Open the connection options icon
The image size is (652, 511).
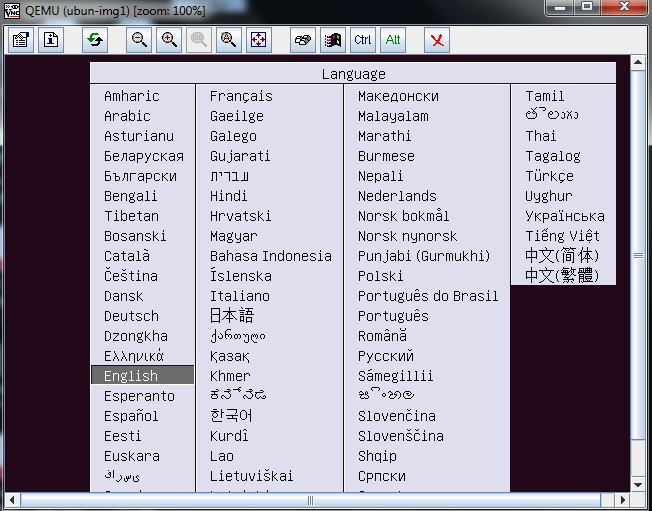point(21,40)
